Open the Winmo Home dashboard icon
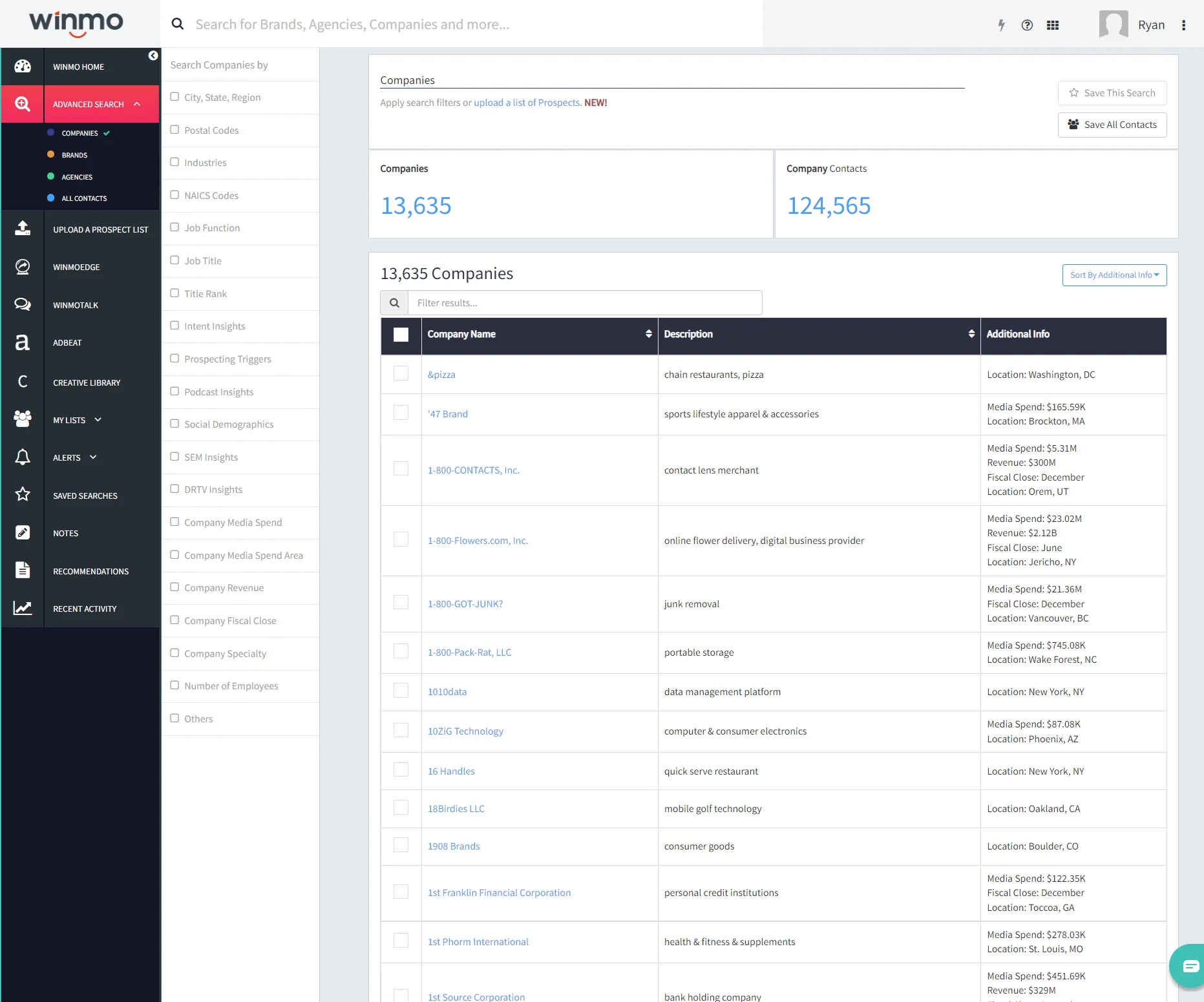Screen dimensions: 1204x1002 (x=23, y=66)
